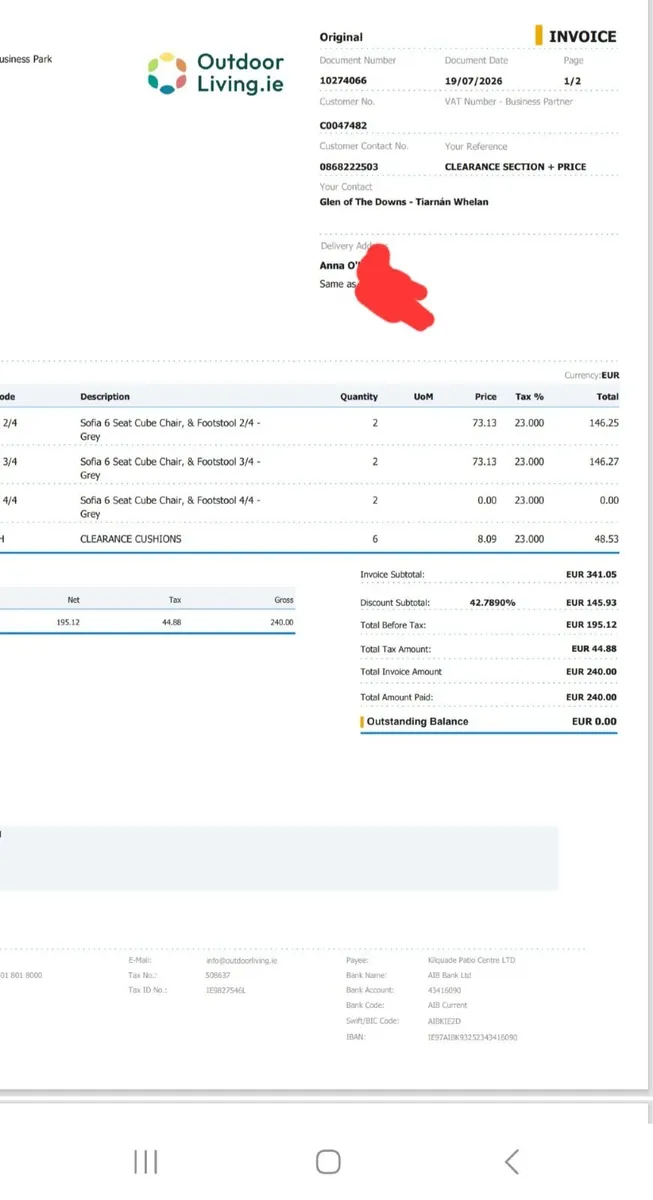Screen dimensions: 653x1200
Task: Tap the empty grey notes box
Action: tap(279, 858)
